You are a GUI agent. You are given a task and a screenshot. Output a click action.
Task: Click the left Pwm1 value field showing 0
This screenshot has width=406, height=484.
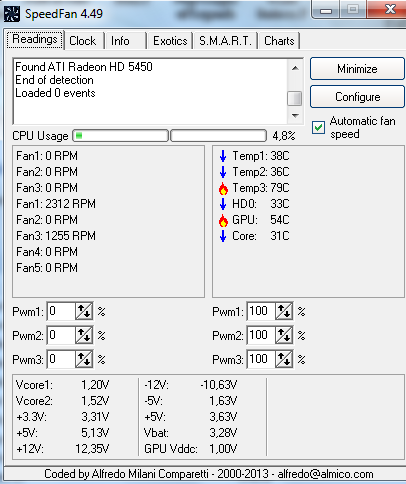(61, 311)
